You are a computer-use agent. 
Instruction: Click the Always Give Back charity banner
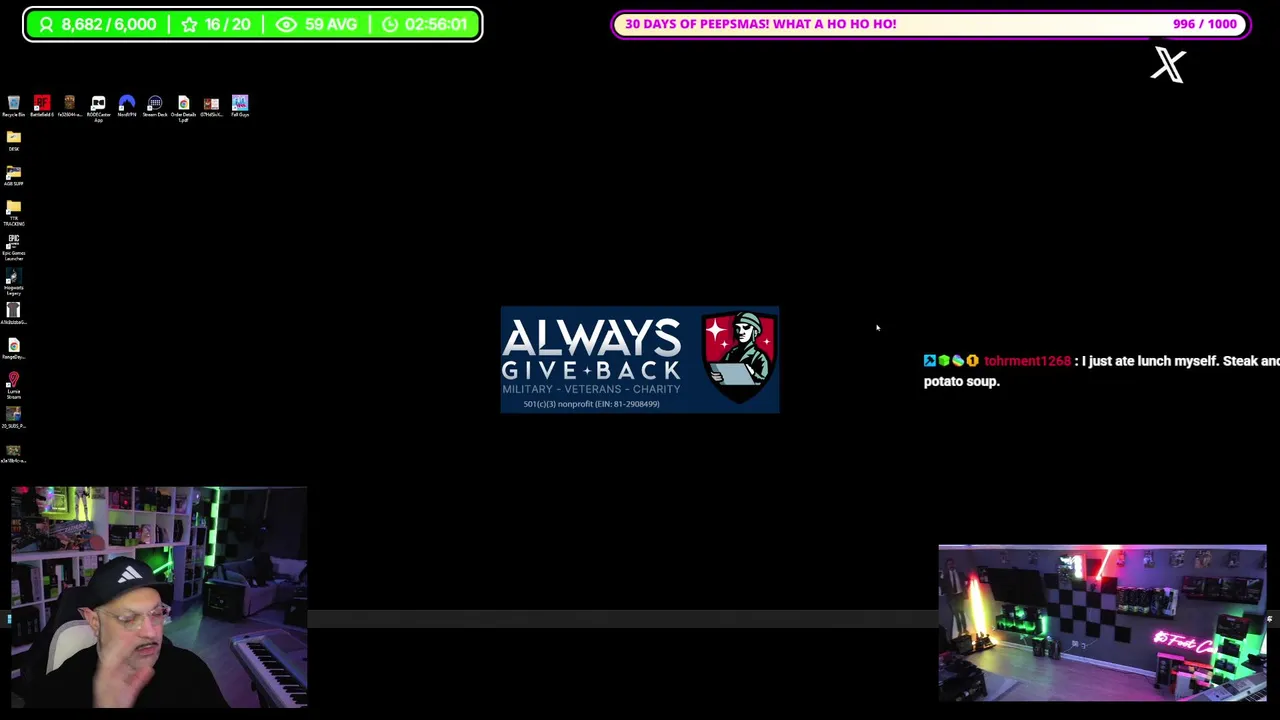pyautogui.click(x=640, y=360)
